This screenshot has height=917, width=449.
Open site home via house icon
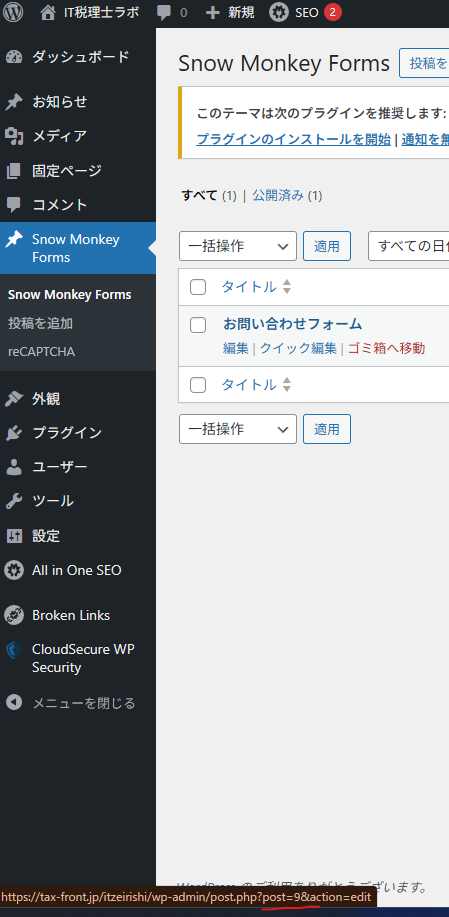(x=49, y=12)
